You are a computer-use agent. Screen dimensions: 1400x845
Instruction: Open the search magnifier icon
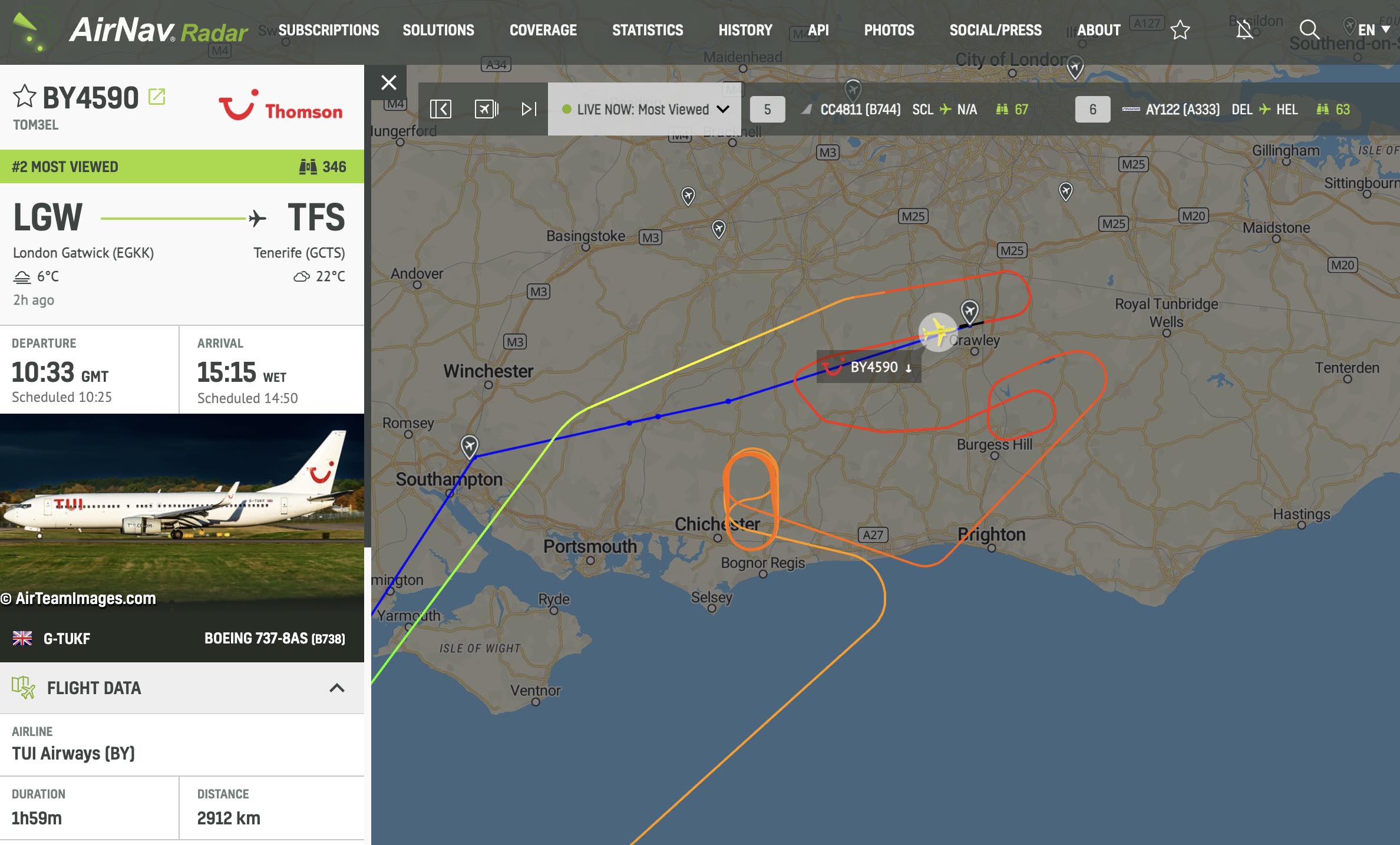[1309, 29]
